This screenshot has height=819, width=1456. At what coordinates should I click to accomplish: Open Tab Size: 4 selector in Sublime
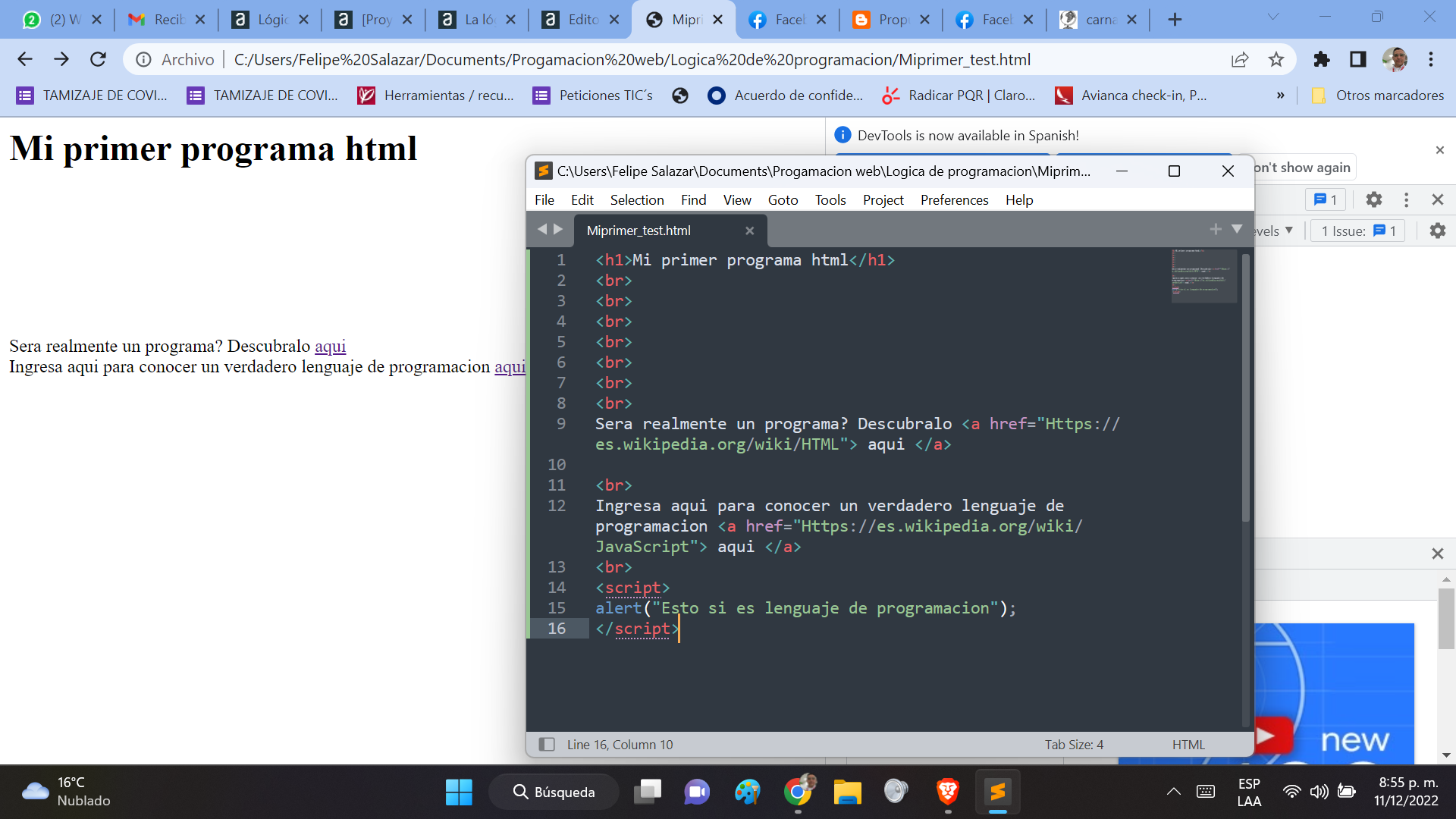coord(1074,745)
